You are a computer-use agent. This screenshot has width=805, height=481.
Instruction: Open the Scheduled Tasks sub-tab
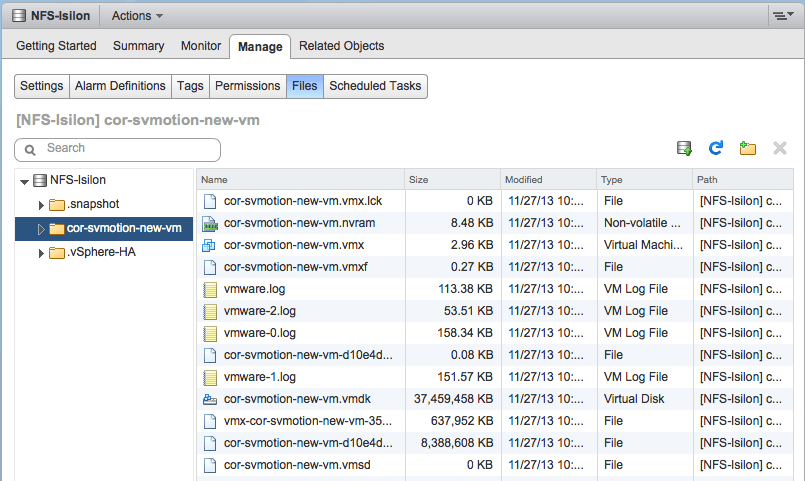coord(375,86)
